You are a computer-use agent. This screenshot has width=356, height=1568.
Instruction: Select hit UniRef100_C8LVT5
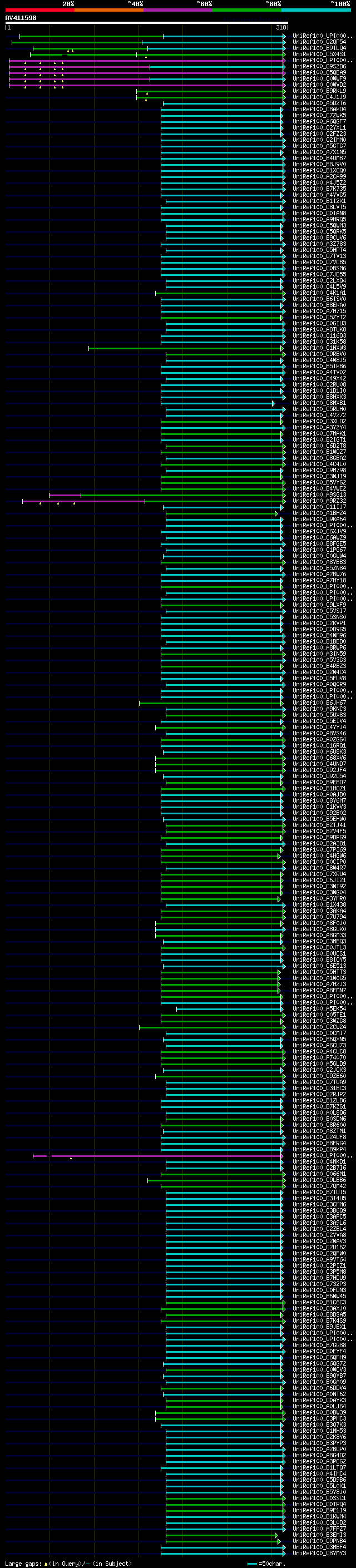[319, 207]
